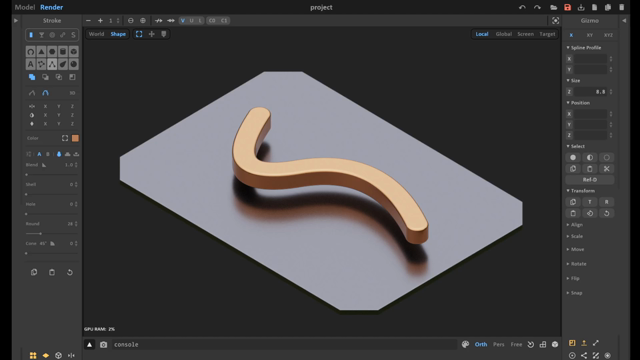The width and height of the screenshot is (640, 360).
Task: Click the mirror icon at bottom left
Action: tap(71, 356)
